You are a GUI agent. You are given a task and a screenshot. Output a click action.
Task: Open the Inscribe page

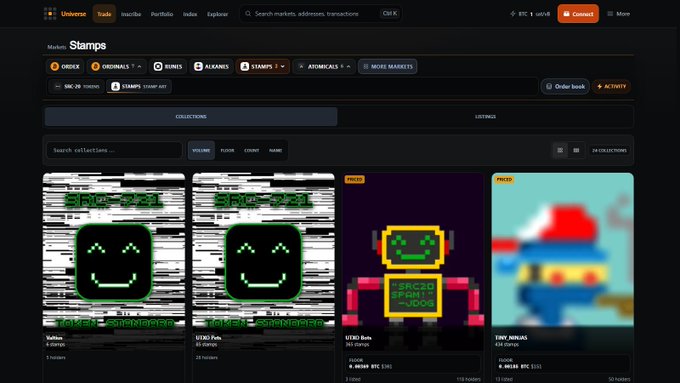point(131,14)
